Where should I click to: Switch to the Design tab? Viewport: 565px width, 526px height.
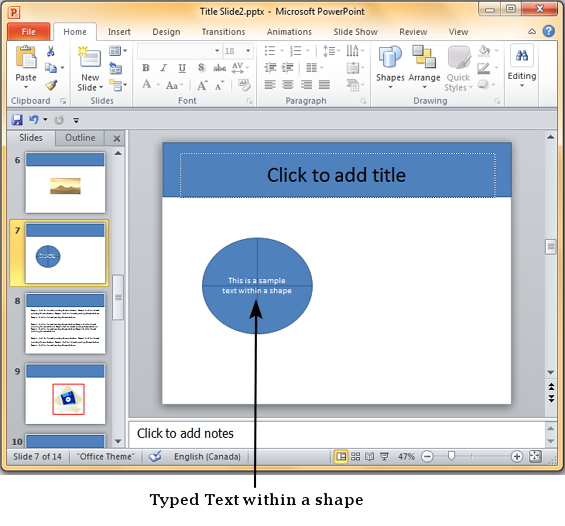tap(166, 32)
